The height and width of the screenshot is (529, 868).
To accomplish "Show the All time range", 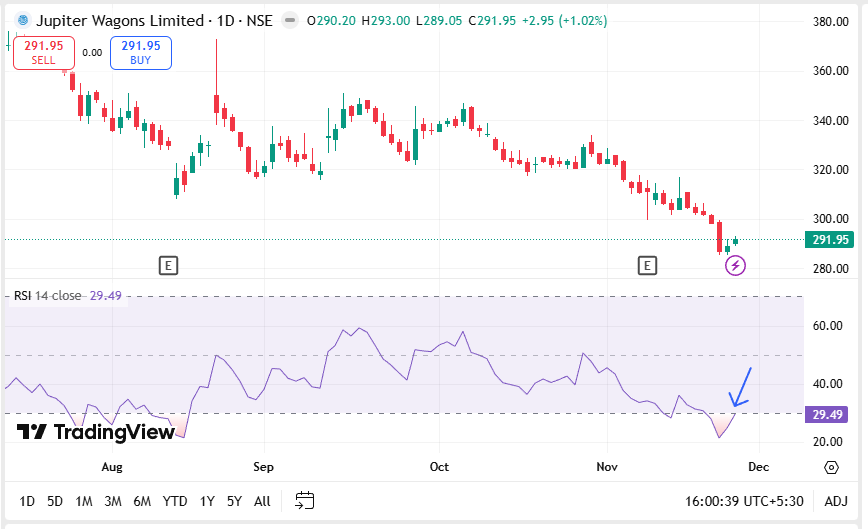I will [x=262, y=501].
